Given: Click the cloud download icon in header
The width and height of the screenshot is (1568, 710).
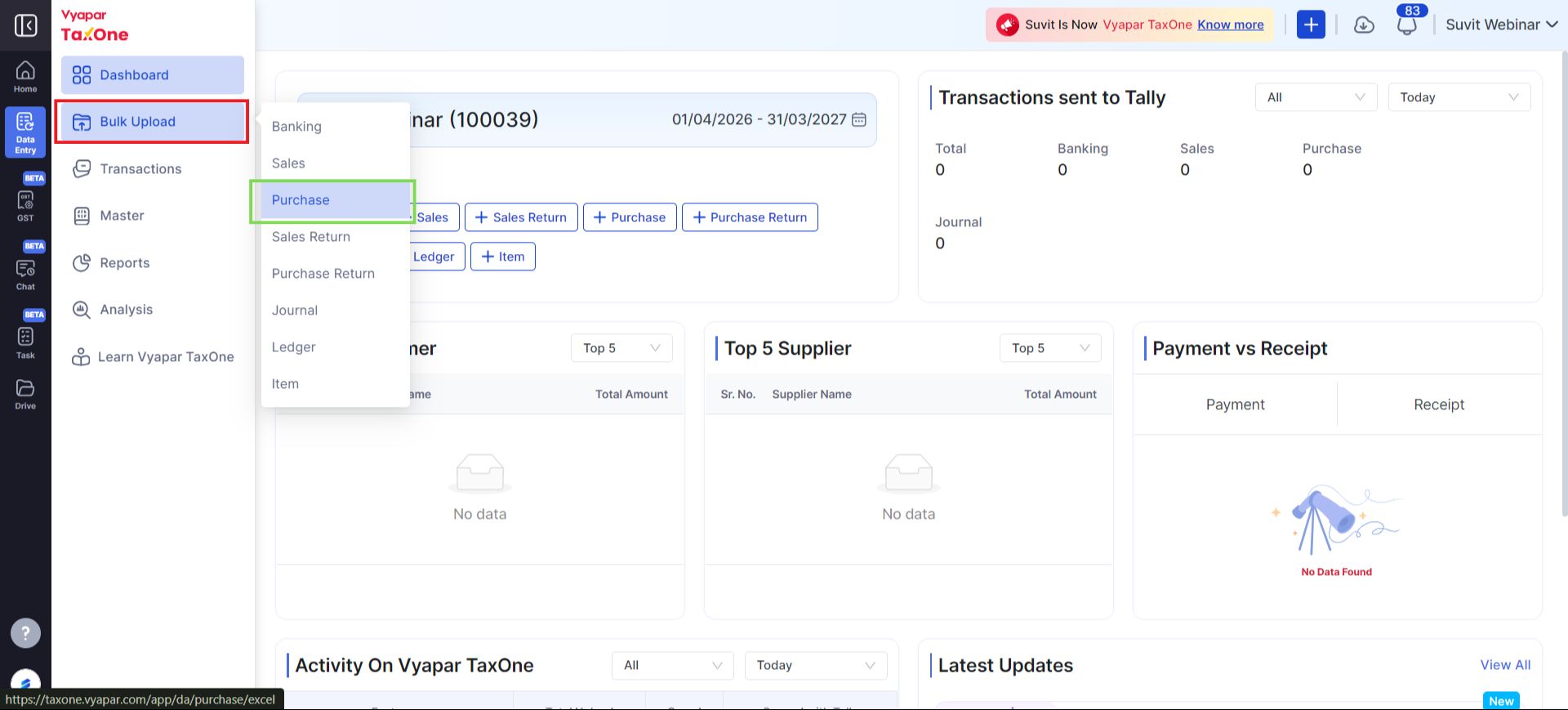Looking at the screenshot, I should [x=1364, y=25].
